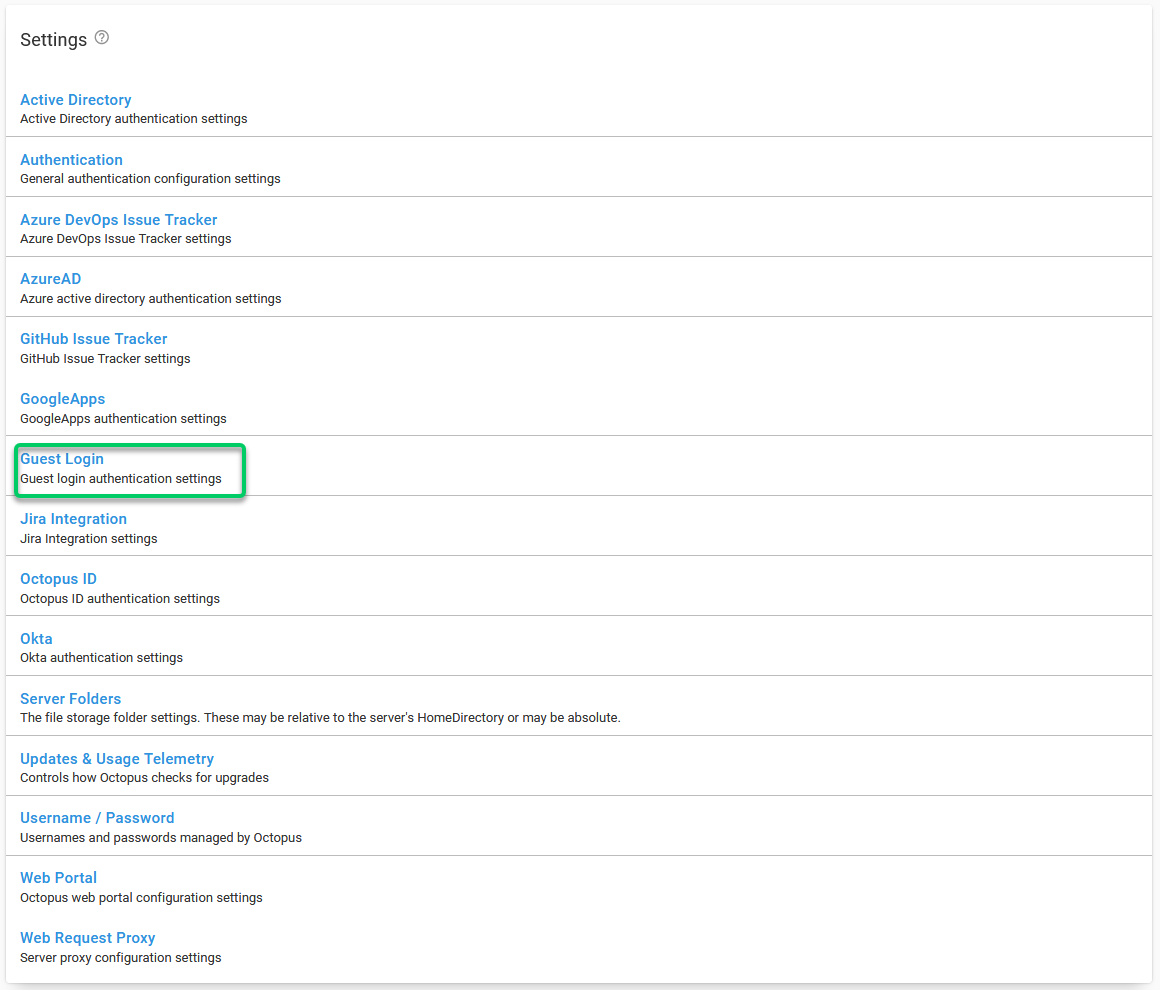This screenshot has width=1160, height=990.
Task: Click 'GoogleApps authentication settings' description
Action: (124, 418)
